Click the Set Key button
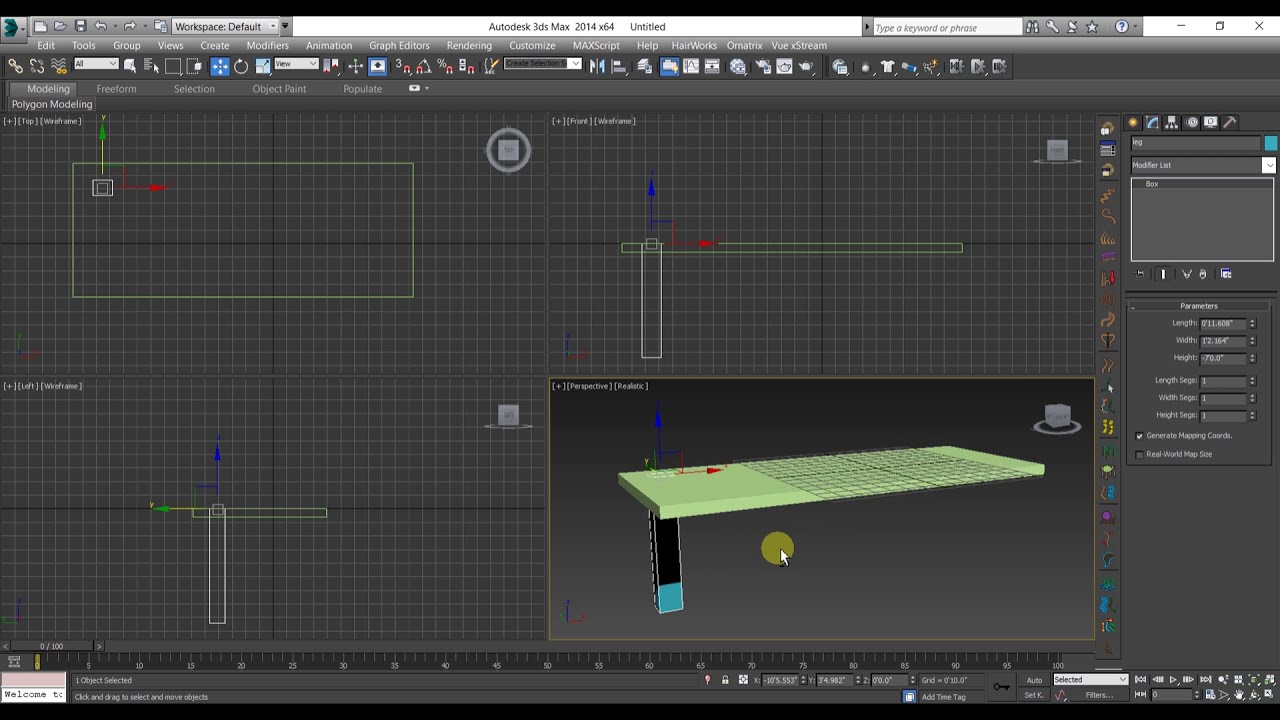Image resolution: width=1280 pixels, height=720 pixels. pyautogui.click(x=1034, y=695)
